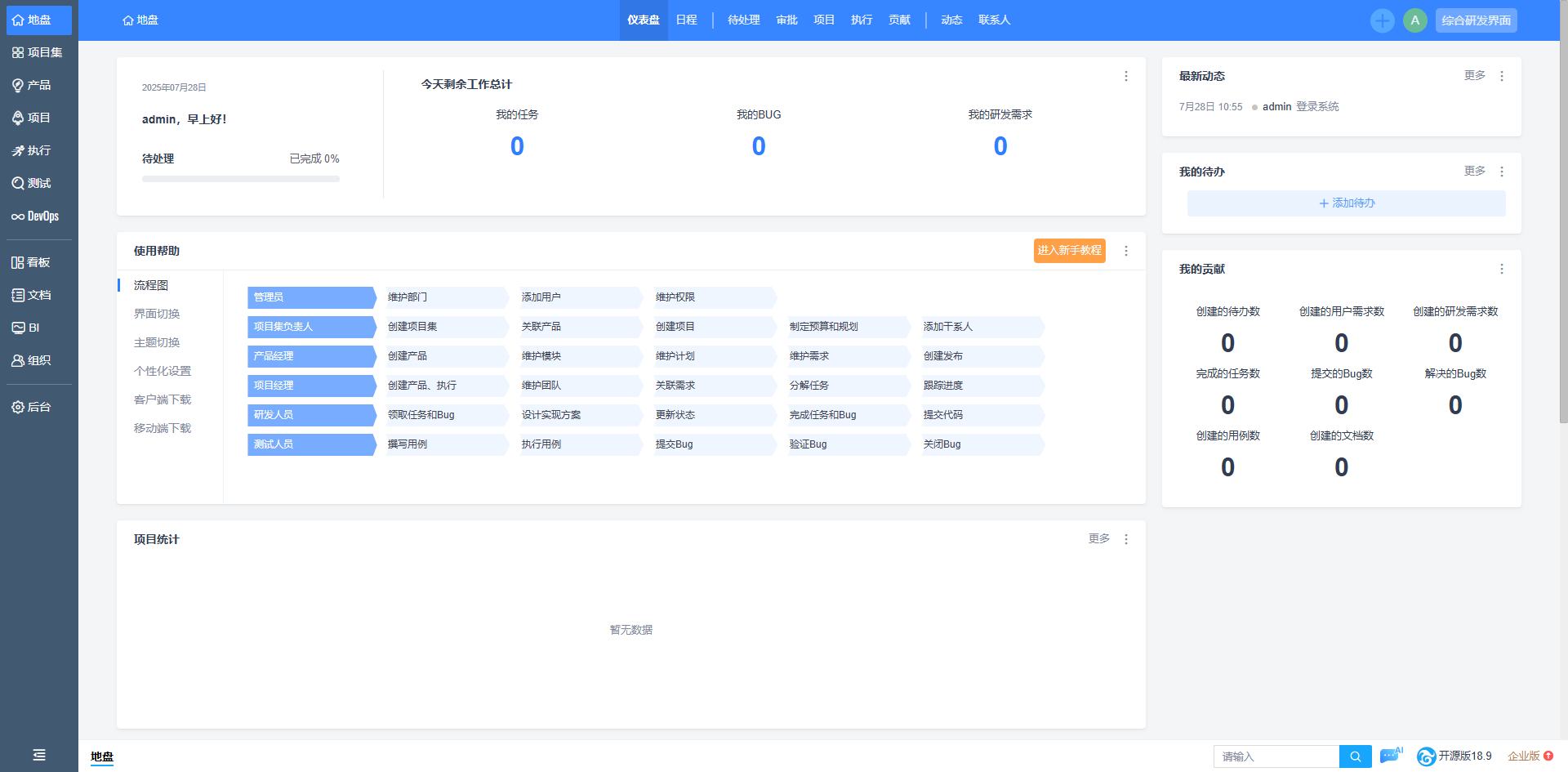Switch to the 项目 top tab
The height and width of the screenshot is (772, 1568).
[x=824, y=20]
